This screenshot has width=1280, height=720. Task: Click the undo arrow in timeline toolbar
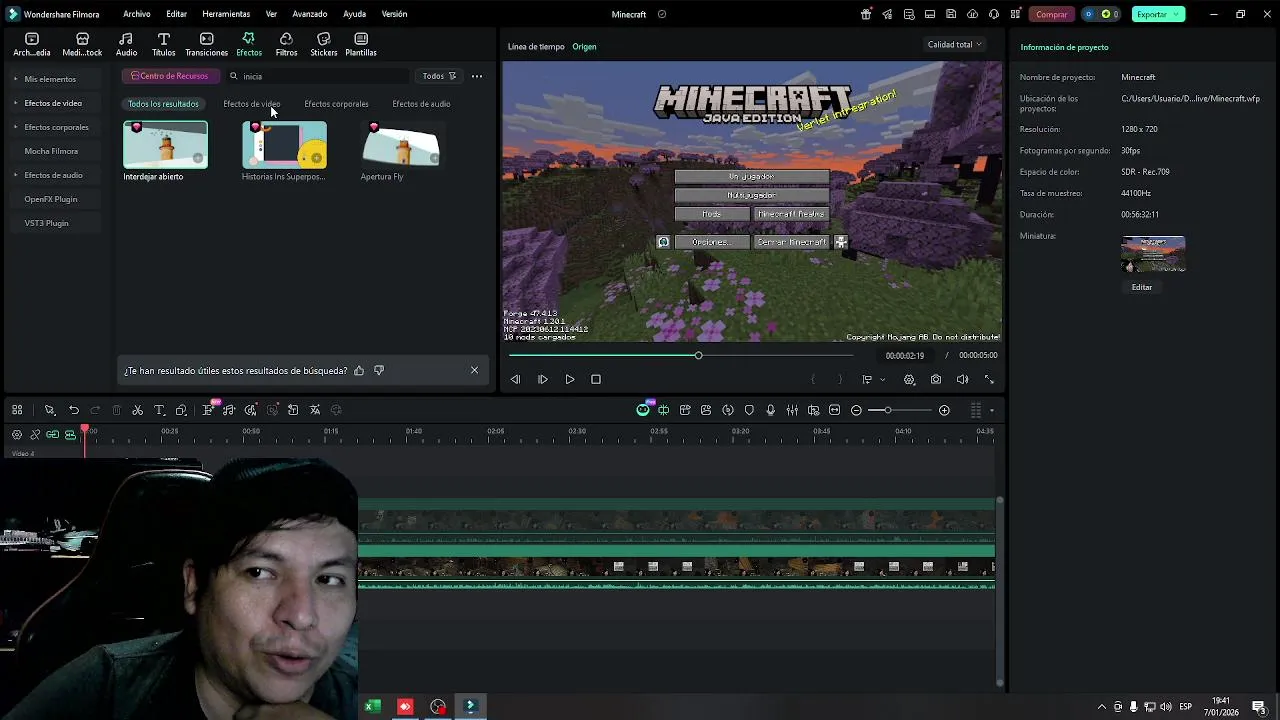(74, 410)
